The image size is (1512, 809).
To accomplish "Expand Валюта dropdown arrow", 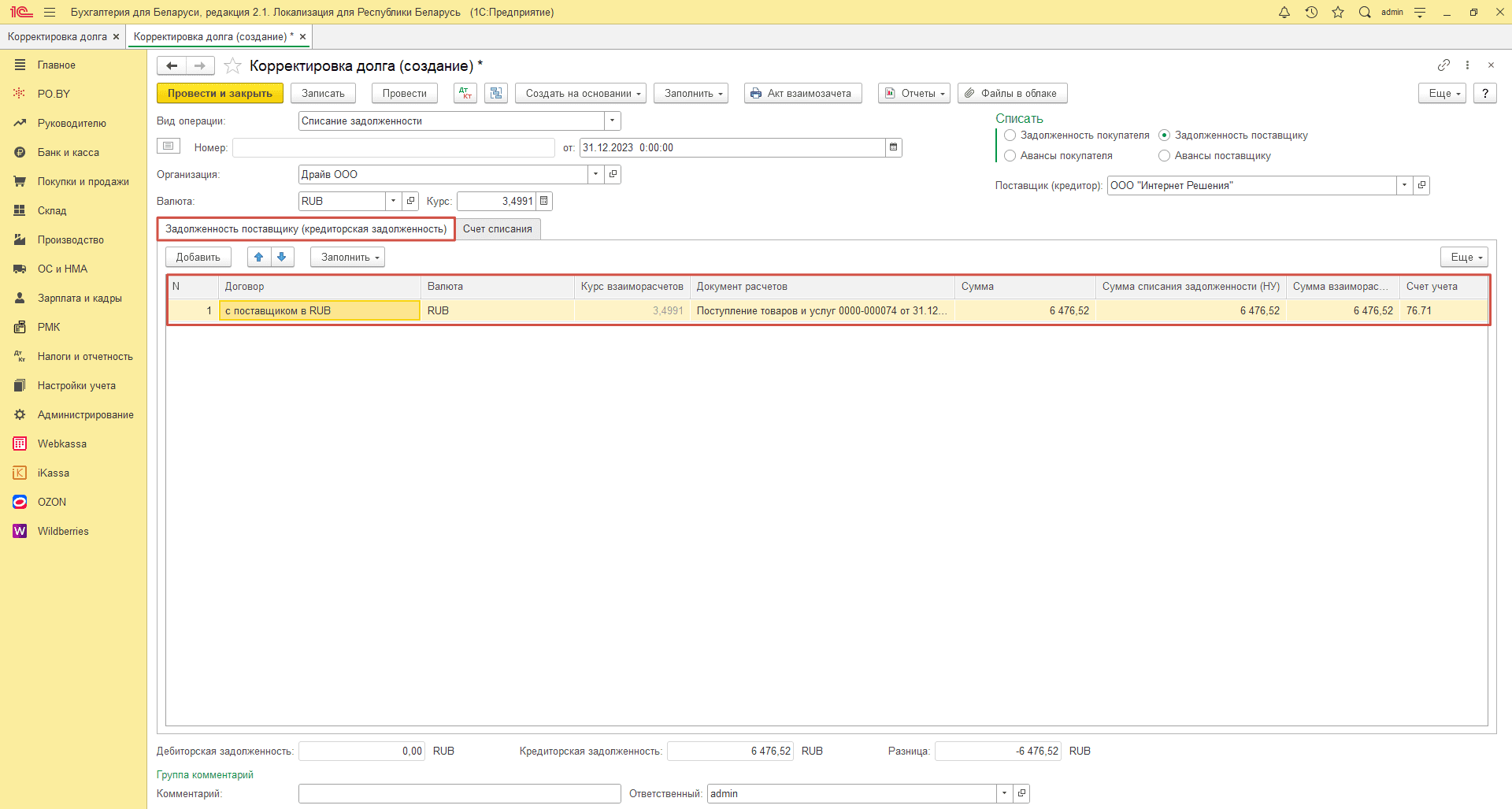I will 394,201.
